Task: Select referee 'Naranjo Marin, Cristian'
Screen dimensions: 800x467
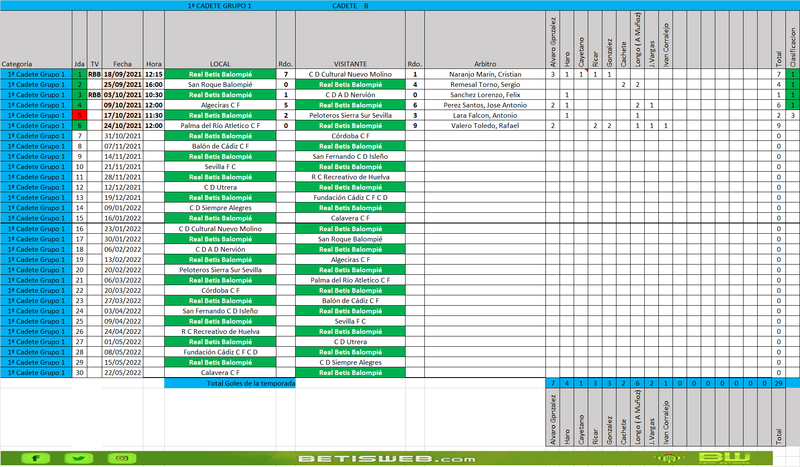Action: (x=485, y=74)
